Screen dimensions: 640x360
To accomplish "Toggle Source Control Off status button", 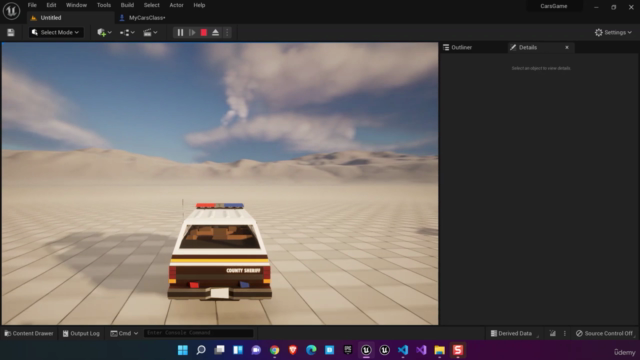I will point(604,333).
